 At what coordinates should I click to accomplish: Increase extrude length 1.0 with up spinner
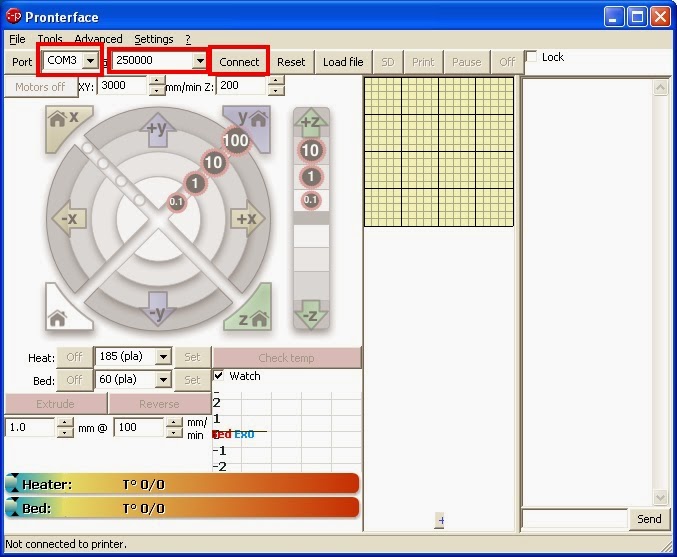(65, 422)
